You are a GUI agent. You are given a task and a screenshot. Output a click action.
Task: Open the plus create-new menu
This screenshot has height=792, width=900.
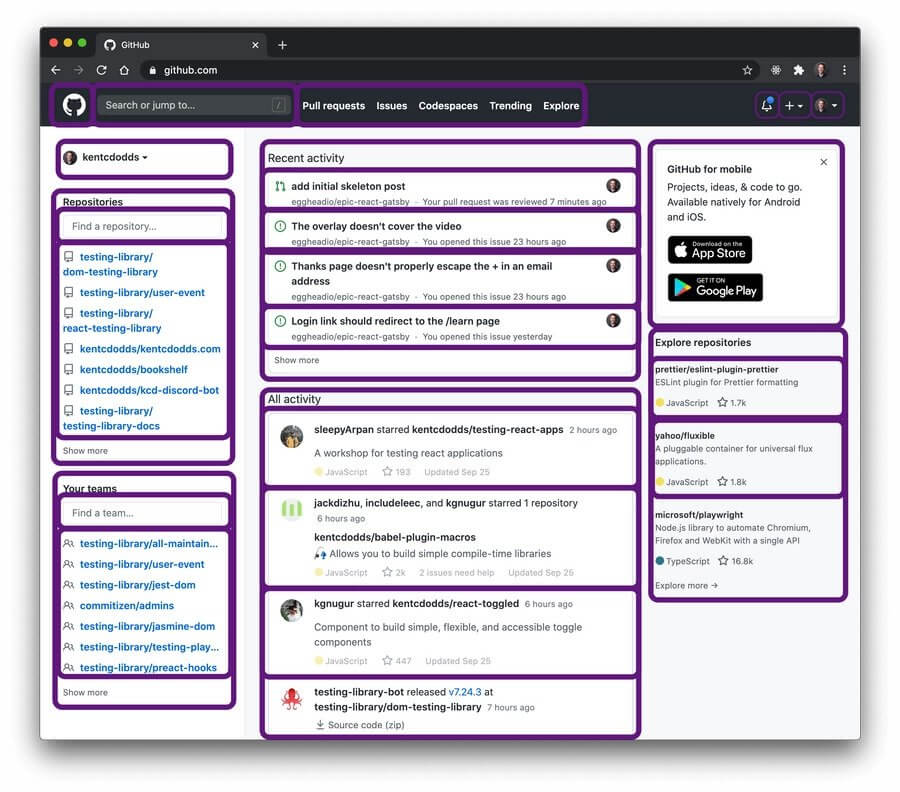794,106
